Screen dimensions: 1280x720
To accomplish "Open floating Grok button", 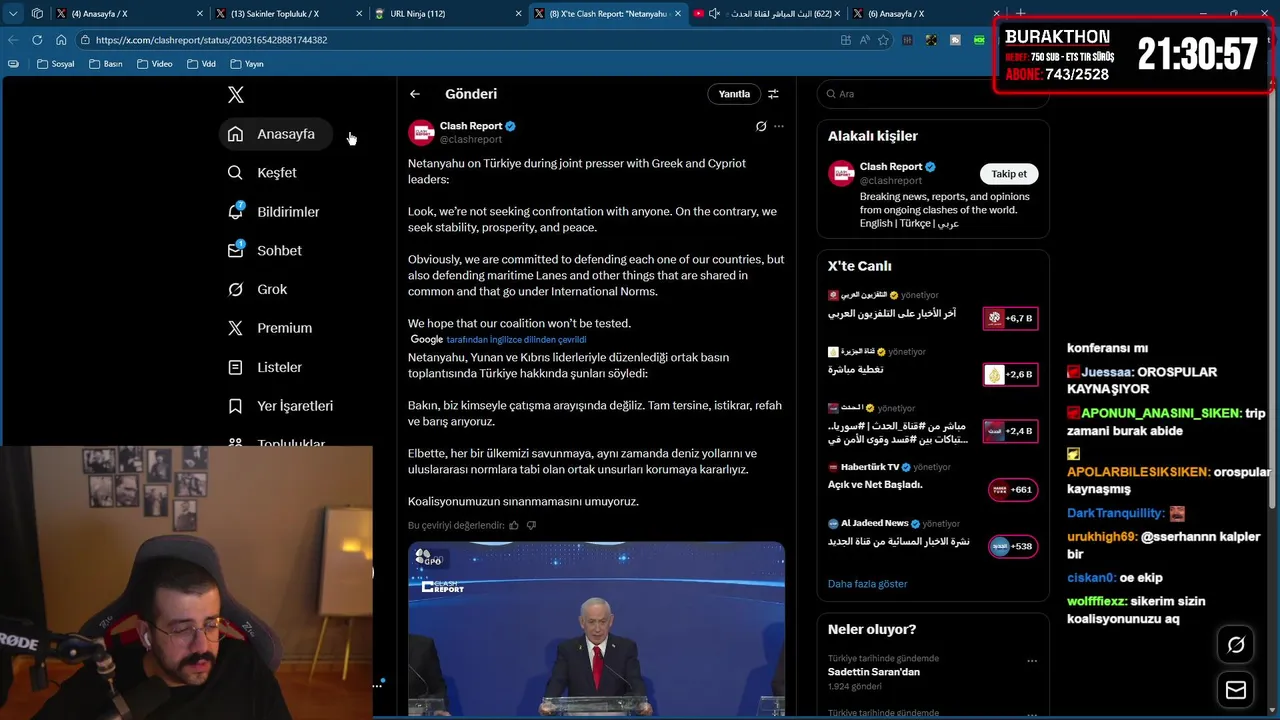I will 1236,646.
